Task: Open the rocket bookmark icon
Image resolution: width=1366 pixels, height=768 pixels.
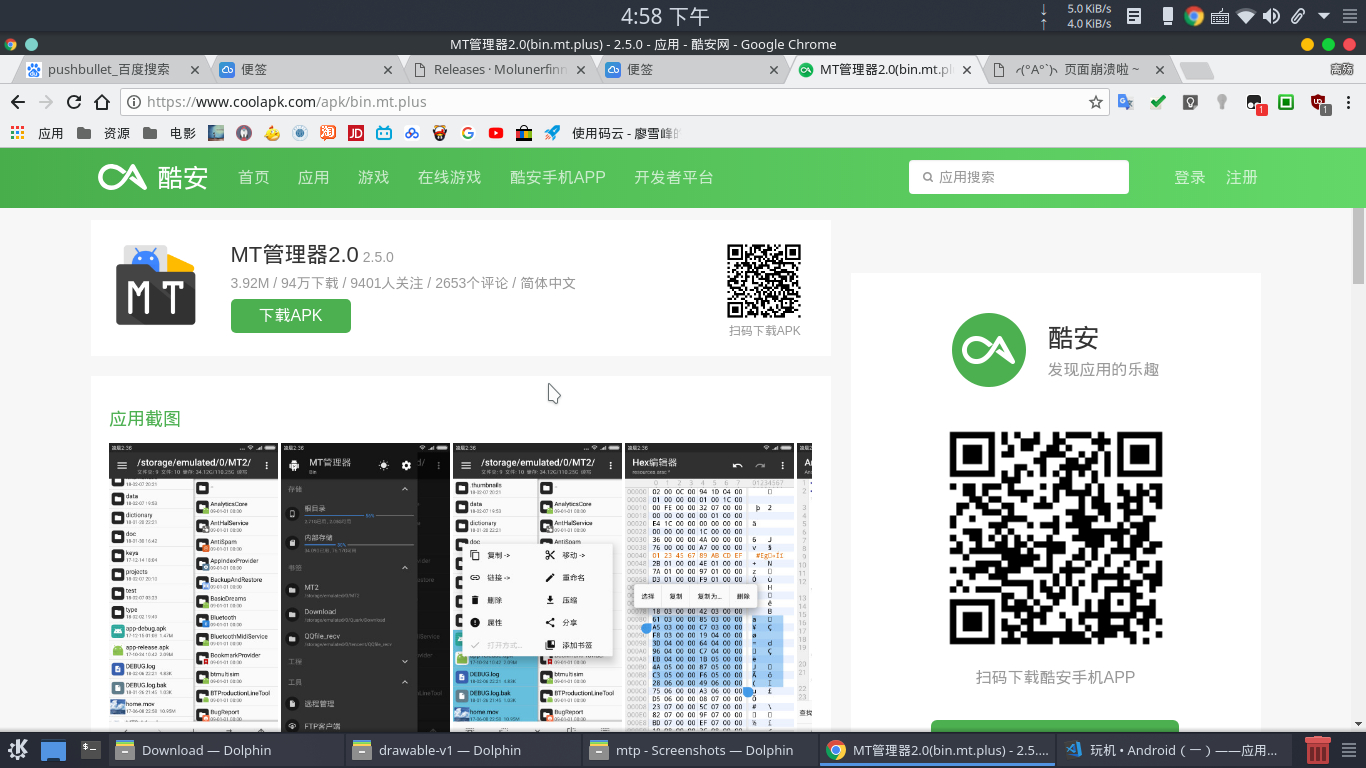Action: point(551,133)
